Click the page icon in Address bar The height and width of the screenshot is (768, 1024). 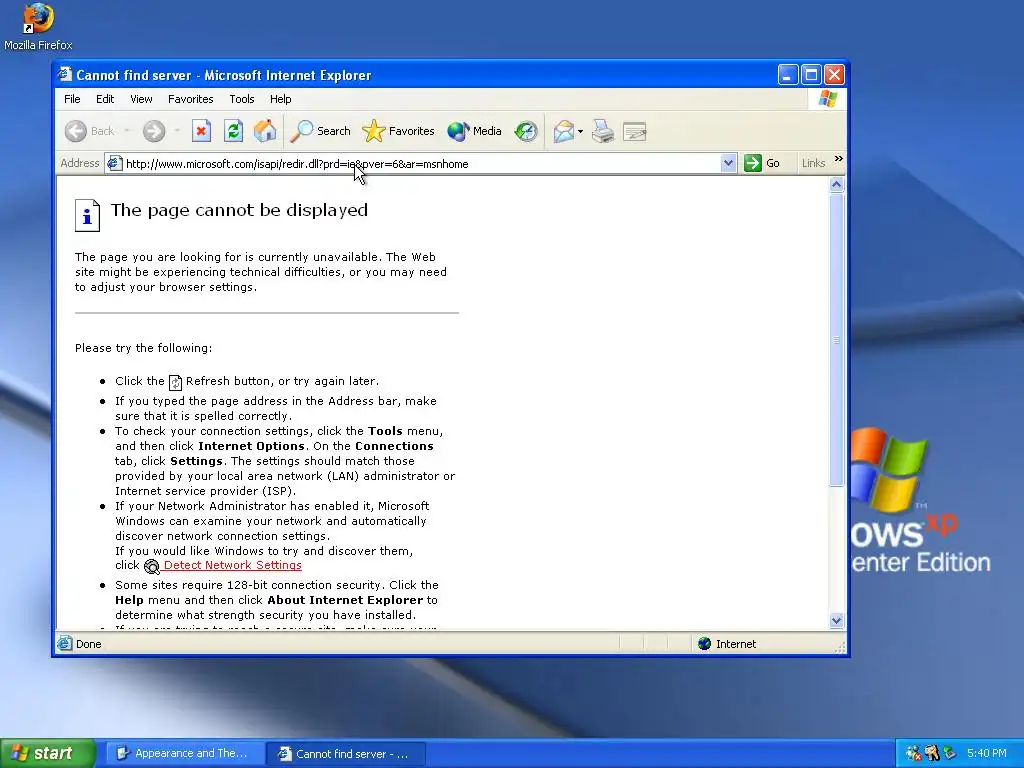coord(114,163)
